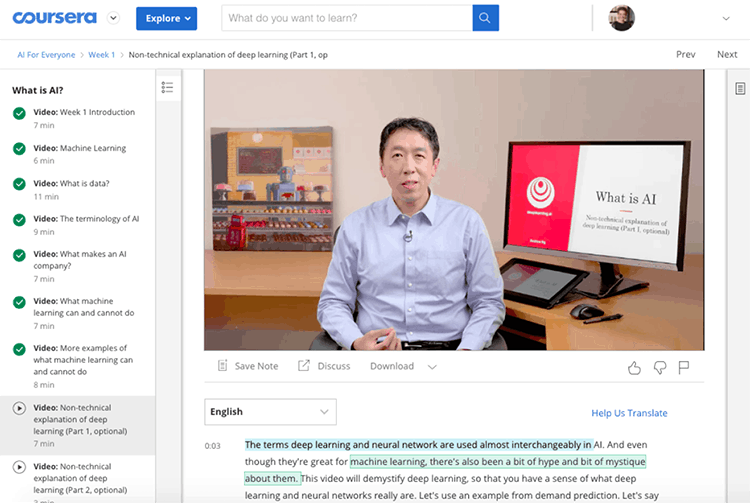Click completed checkmark for Machine Learning
The height and width of the screenshot is (503, 750).
(19, 149)
